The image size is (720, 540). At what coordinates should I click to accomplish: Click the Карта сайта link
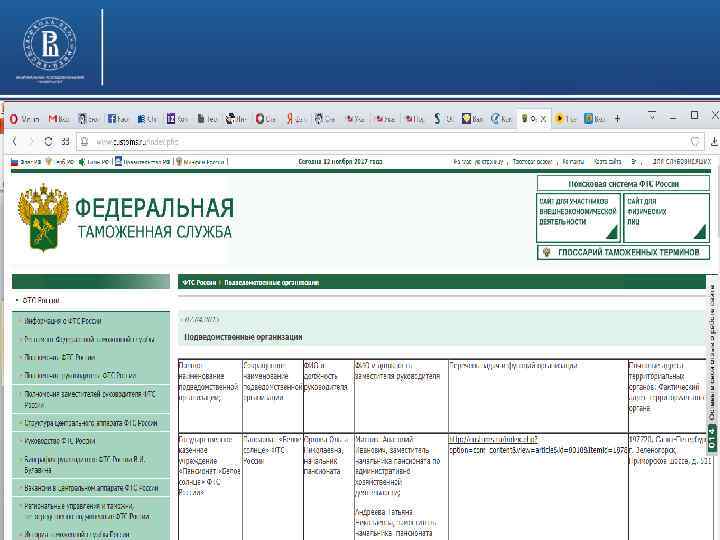[x=608, y=162]
